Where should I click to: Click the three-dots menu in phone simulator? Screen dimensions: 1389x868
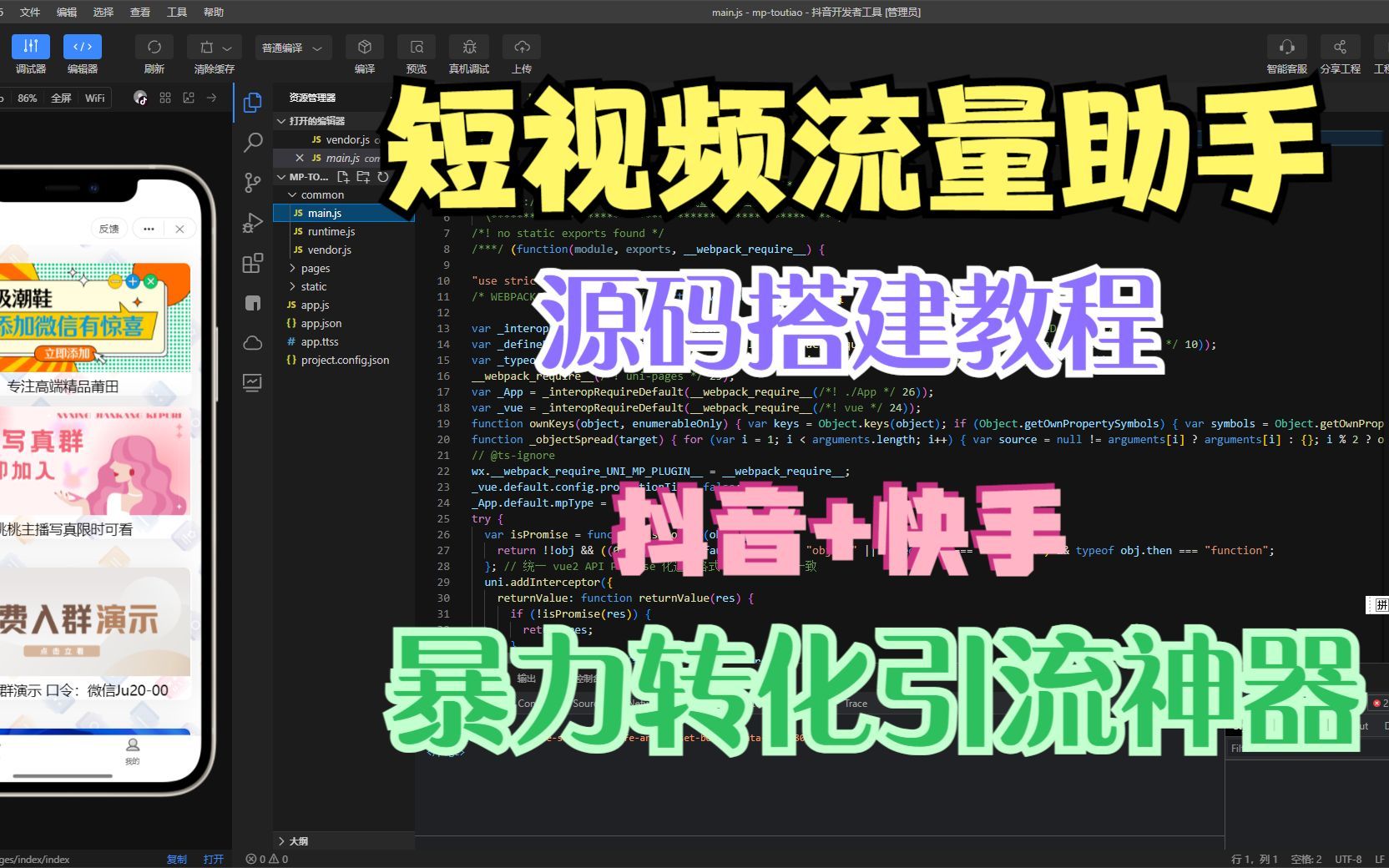149,229
